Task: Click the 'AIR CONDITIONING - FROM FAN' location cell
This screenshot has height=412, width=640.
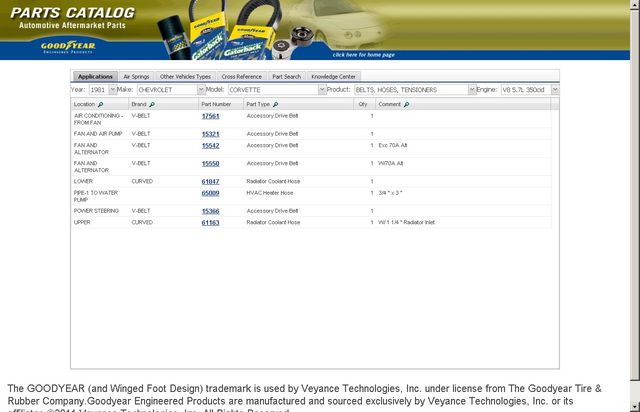Action: click(98, 119)
